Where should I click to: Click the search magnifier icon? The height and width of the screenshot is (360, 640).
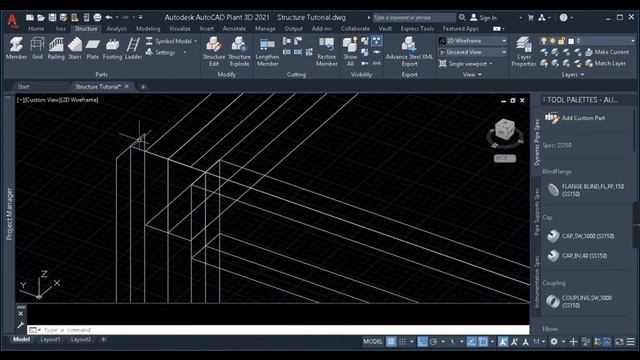(x=462, y=18)
